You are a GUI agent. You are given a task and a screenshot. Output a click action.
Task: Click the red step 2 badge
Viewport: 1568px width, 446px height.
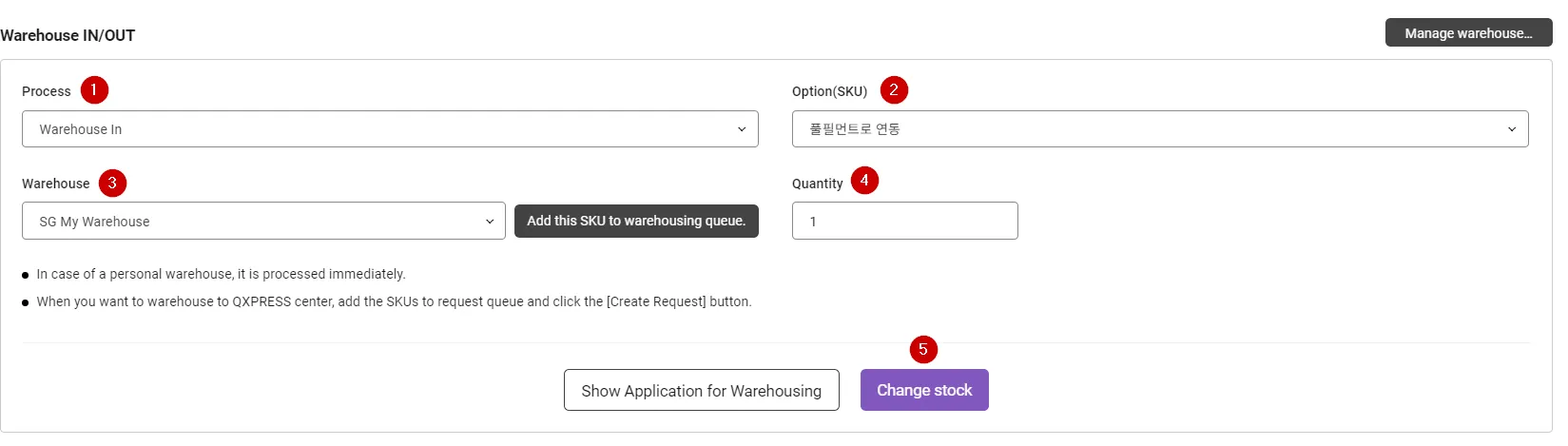point(894,90)
